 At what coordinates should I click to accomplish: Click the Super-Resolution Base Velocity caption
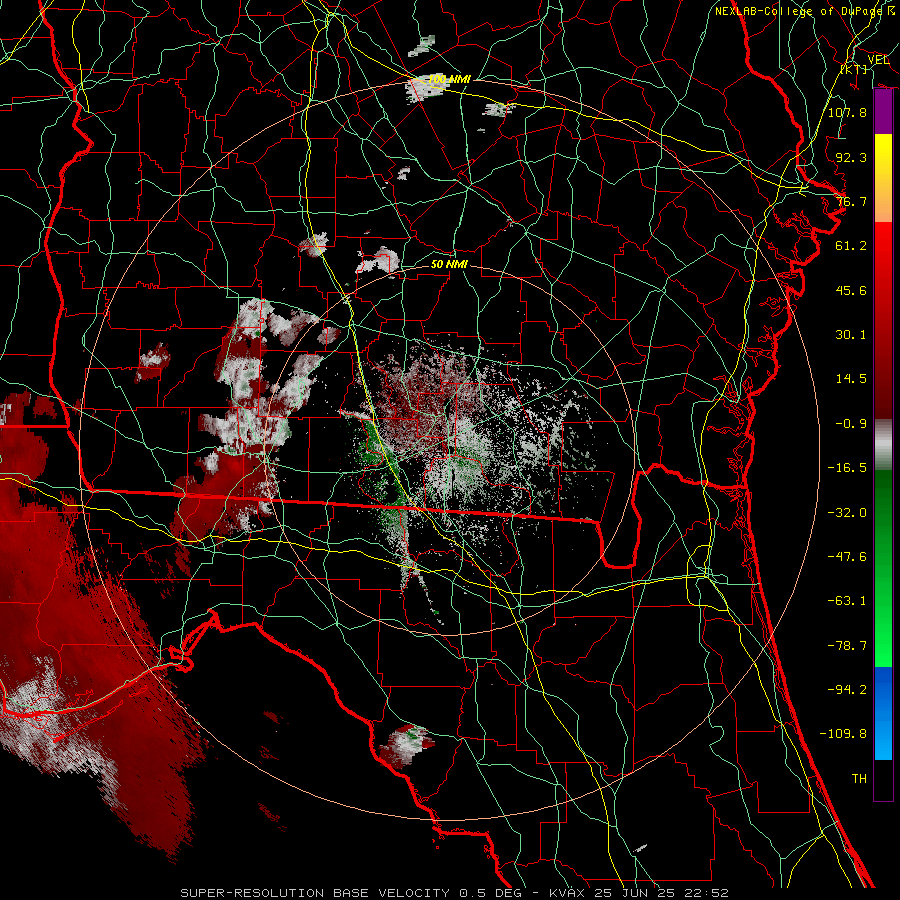(x=454, y=893)
